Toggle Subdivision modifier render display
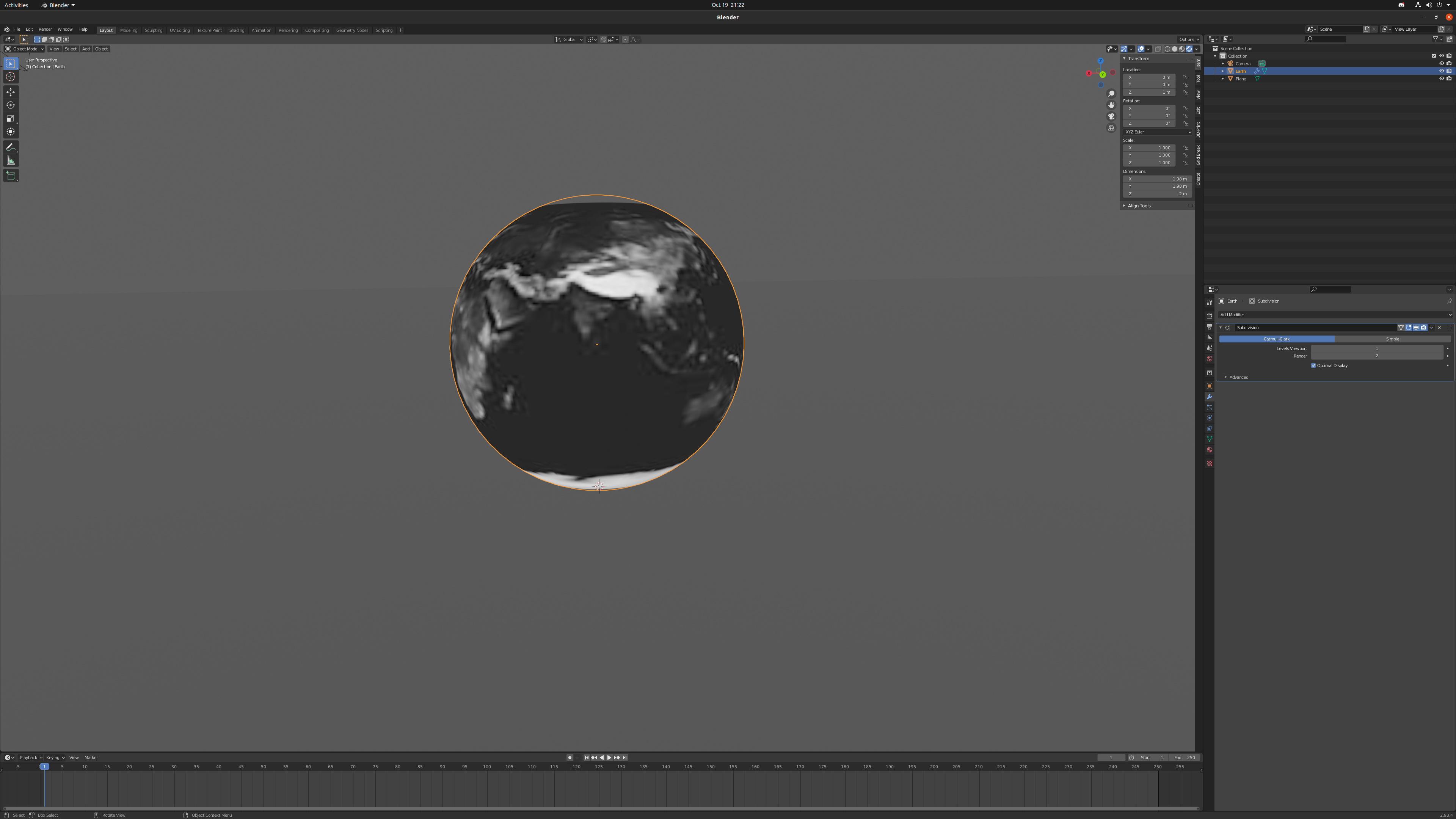1456x819 pixels. point(1424,328)
